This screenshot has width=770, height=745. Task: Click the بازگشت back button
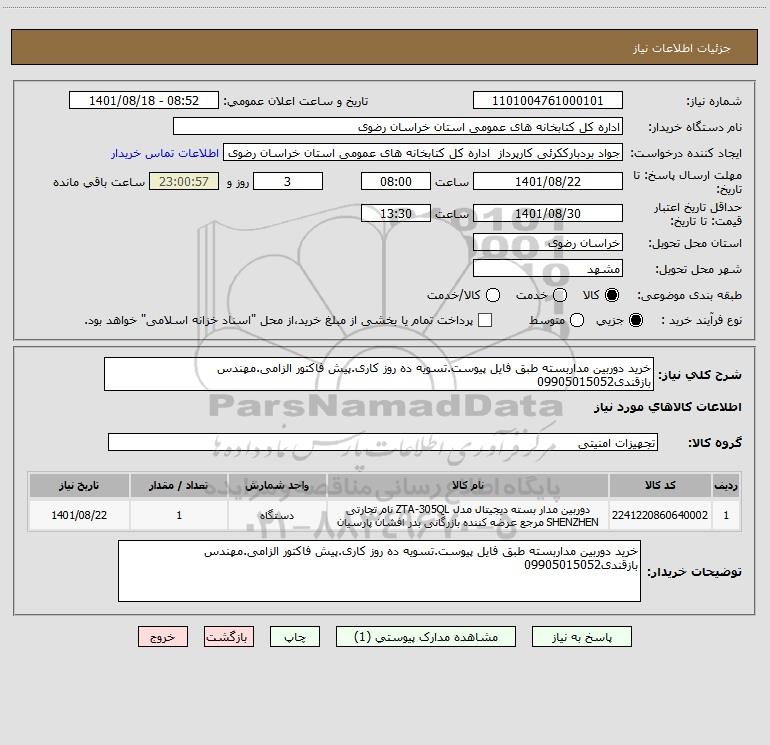229,636
